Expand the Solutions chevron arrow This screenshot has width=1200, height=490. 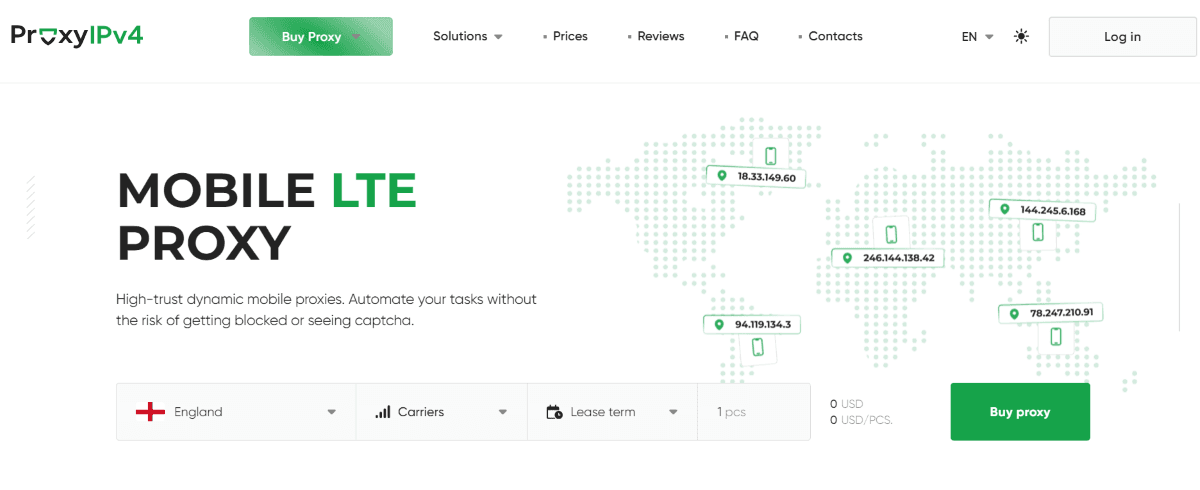click(x=498, y=37)
